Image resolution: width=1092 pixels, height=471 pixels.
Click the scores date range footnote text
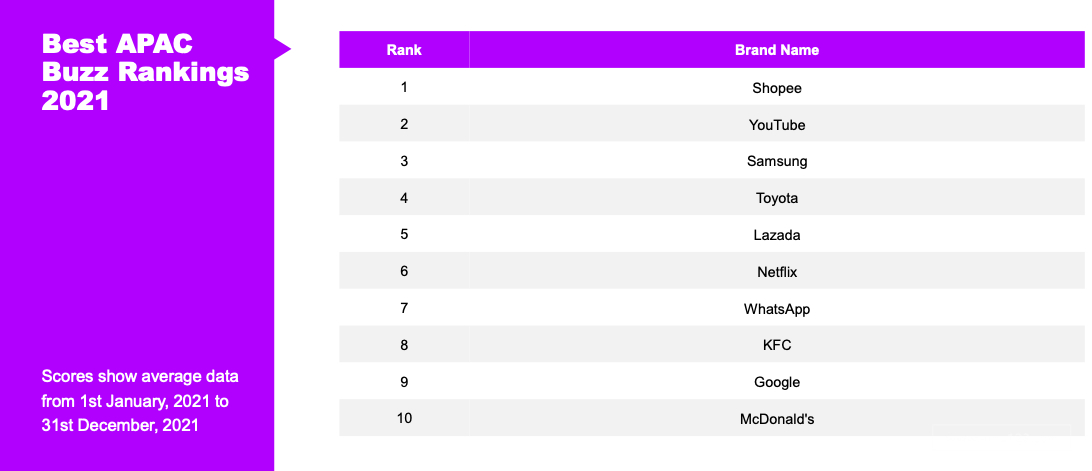tap(140, 400)
